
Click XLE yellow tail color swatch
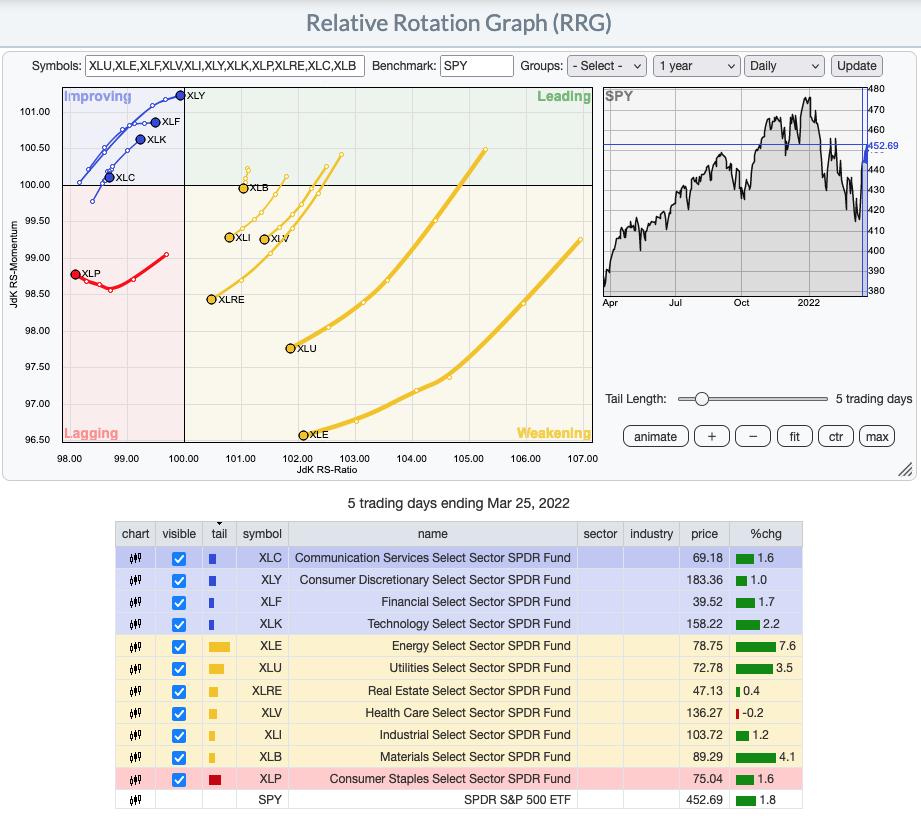coord(219,647)
